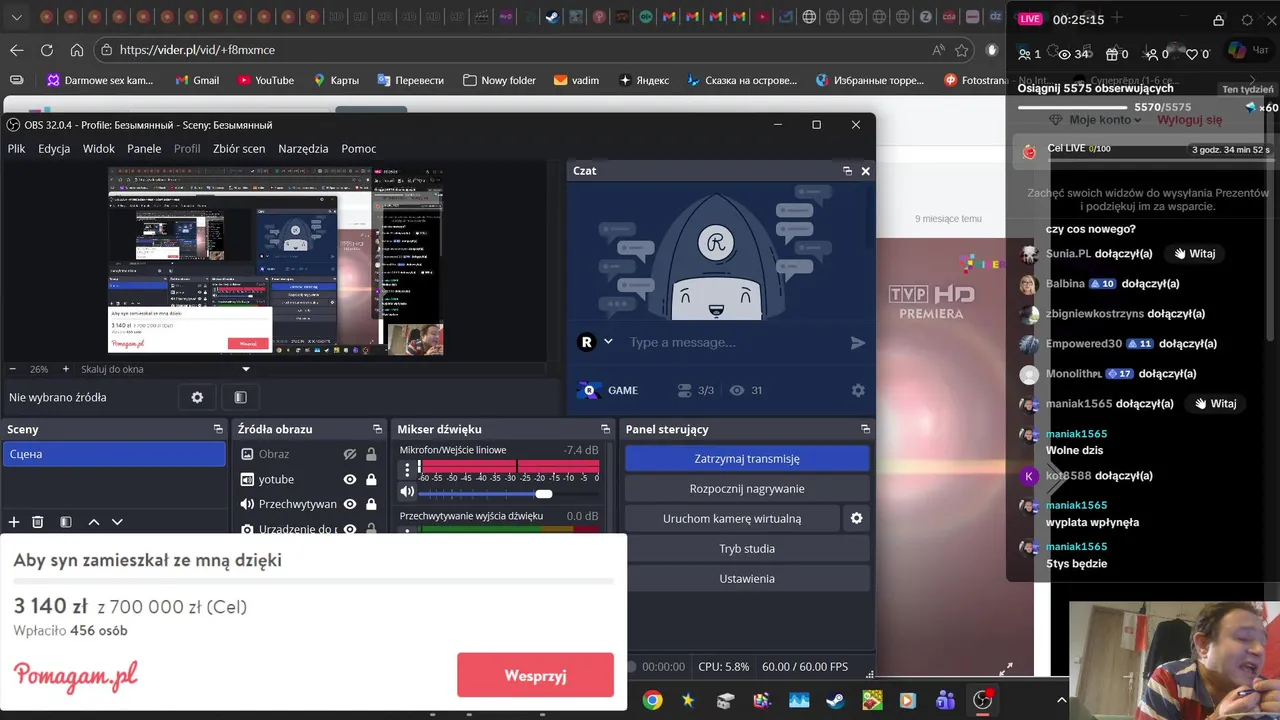Screen dimensions: 1280x720
Task: Toggle visibility of Obraz source
Action: coord(350,454)
